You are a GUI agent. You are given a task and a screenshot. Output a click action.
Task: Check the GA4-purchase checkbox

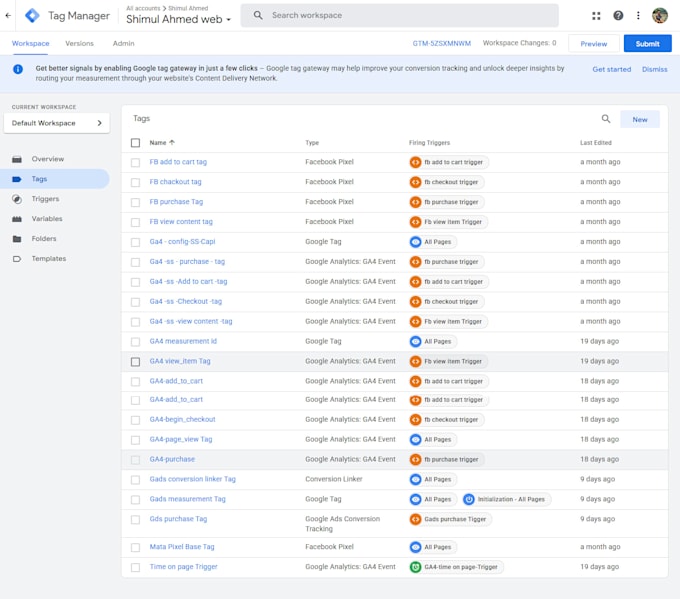pyautogui.click(x=135, y=460)
